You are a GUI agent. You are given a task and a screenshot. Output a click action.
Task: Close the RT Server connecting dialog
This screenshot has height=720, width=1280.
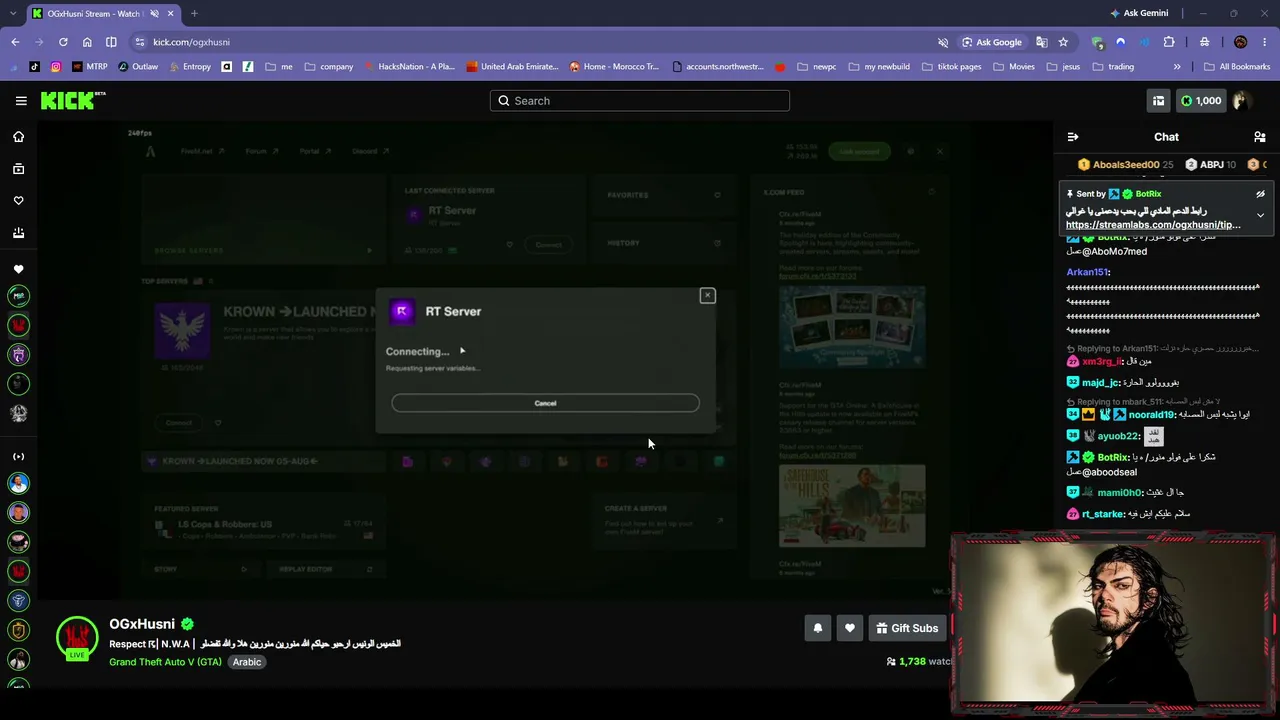707,296
